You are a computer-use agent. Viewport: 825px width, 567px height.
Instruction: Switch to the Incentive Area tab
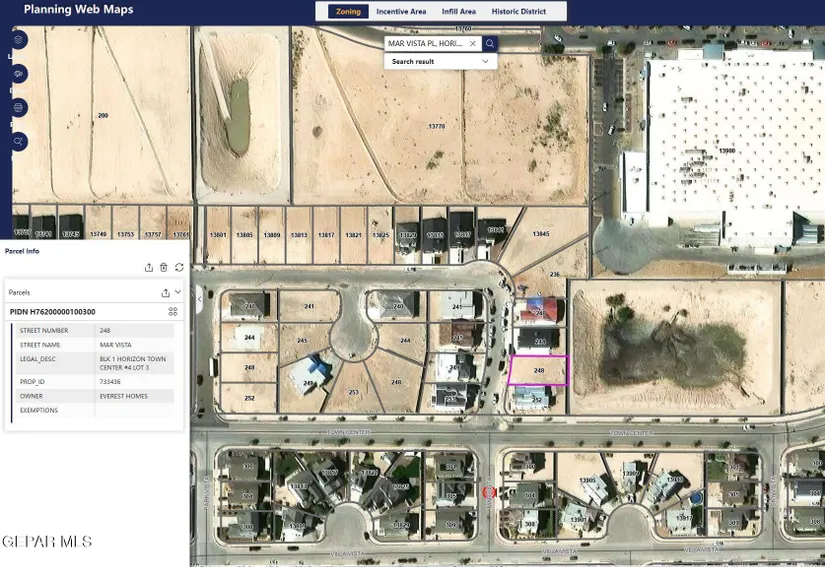click(x=400, y=12)
